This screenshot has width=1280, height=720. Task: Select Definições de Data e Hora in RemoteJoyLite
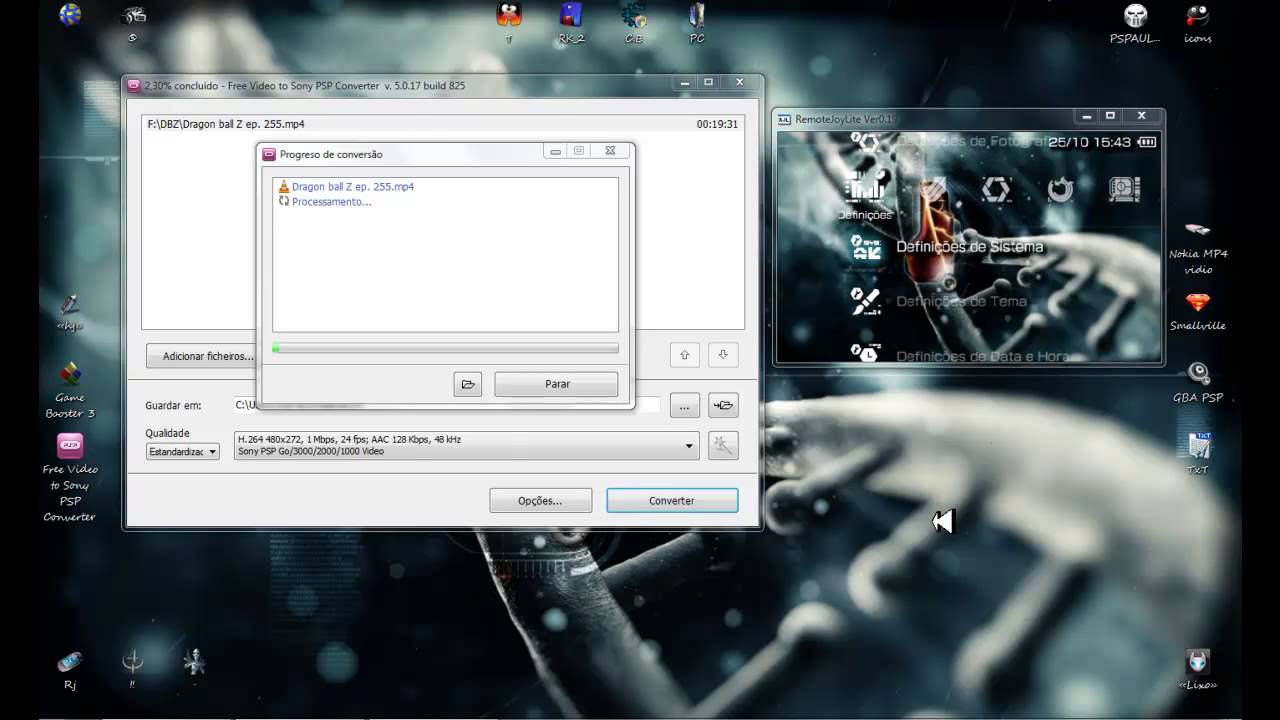983,355
